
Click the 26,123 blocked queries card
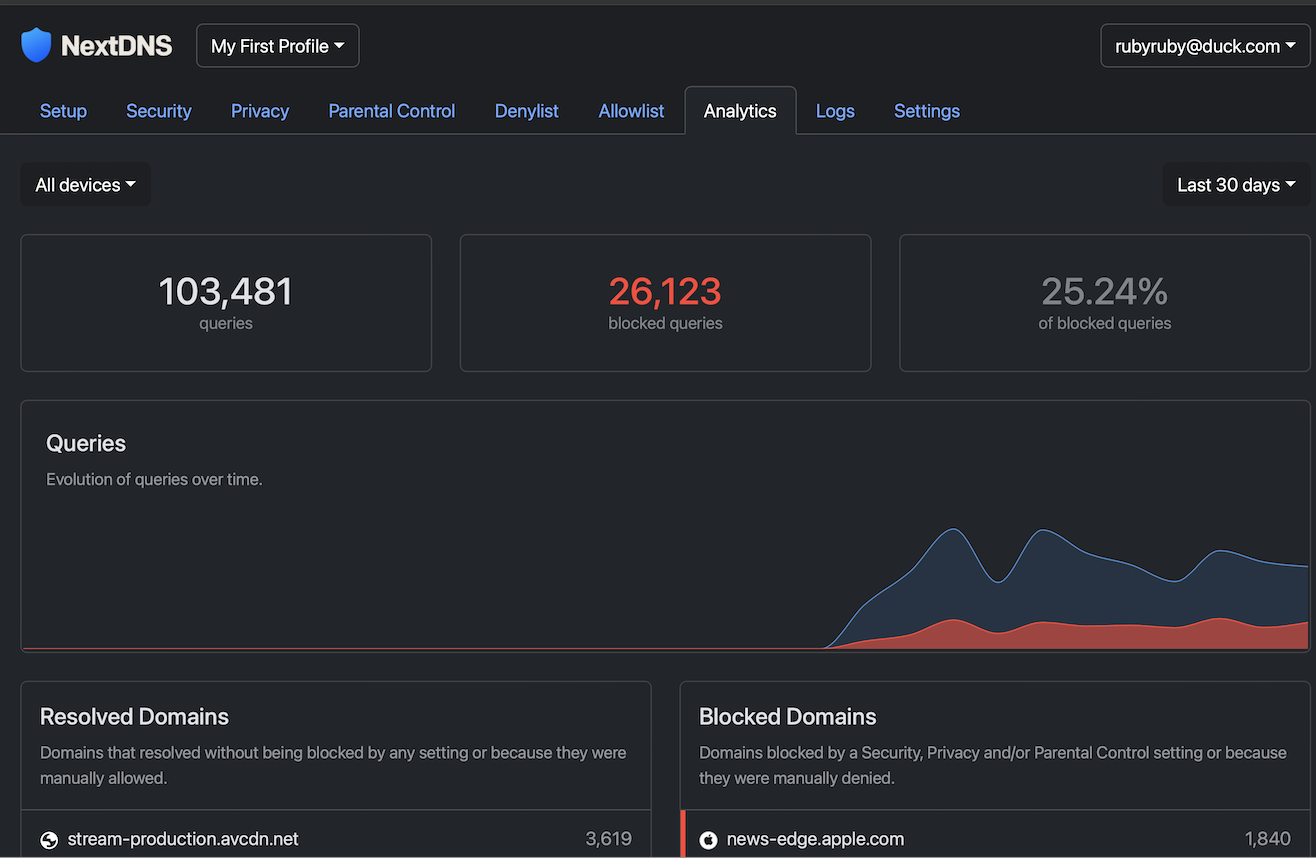coord(665,303)
